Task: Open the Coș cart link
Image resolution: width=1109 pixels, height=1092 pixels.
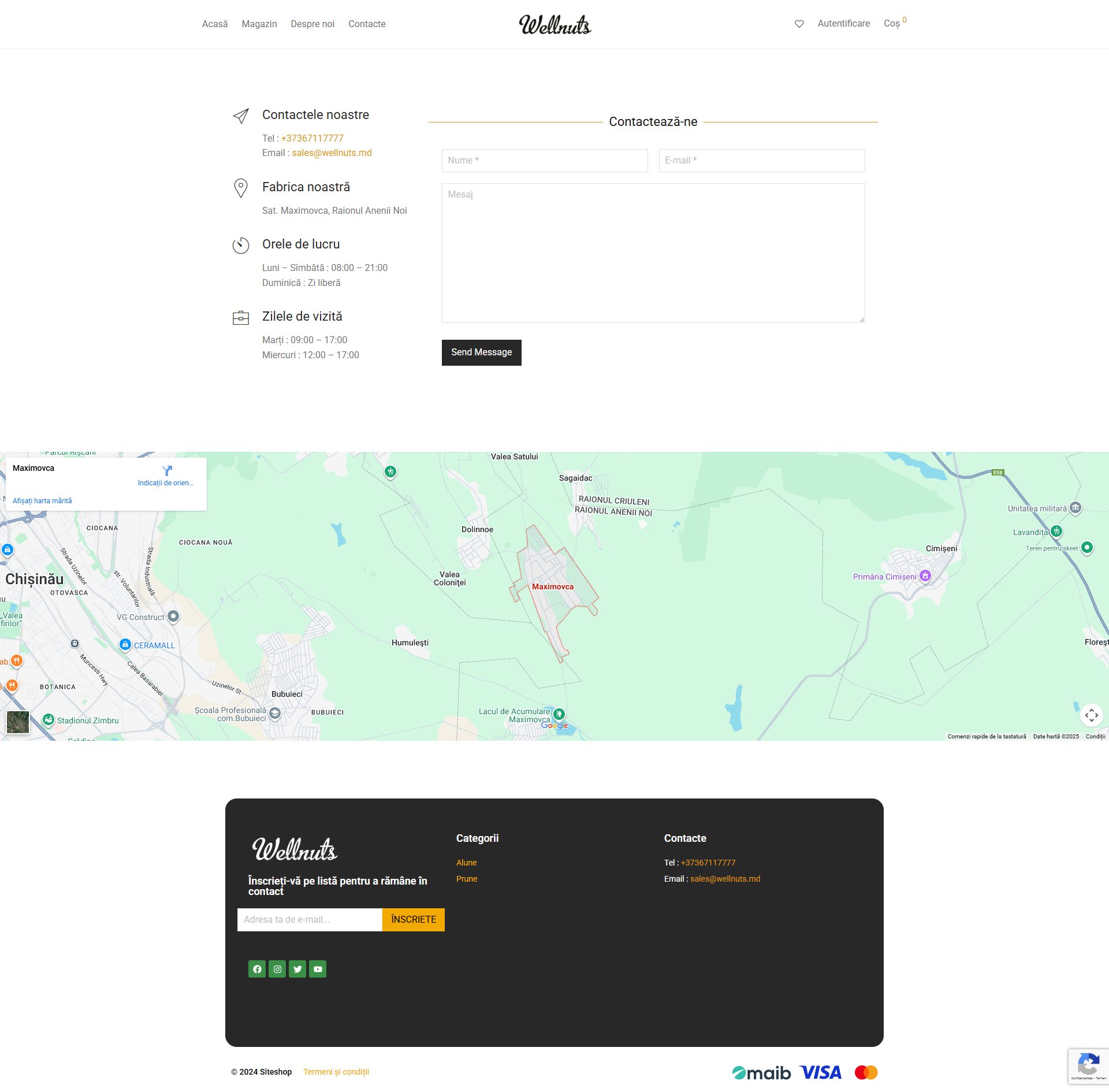Action: click(x=892, y=24)
